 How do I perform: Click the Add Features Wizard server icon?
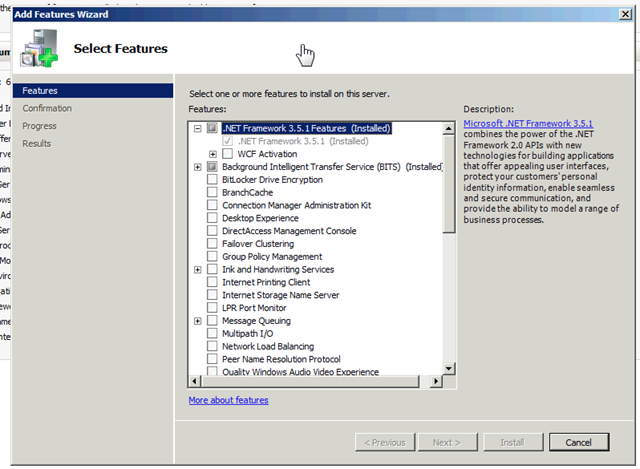[x=38, y=45]
